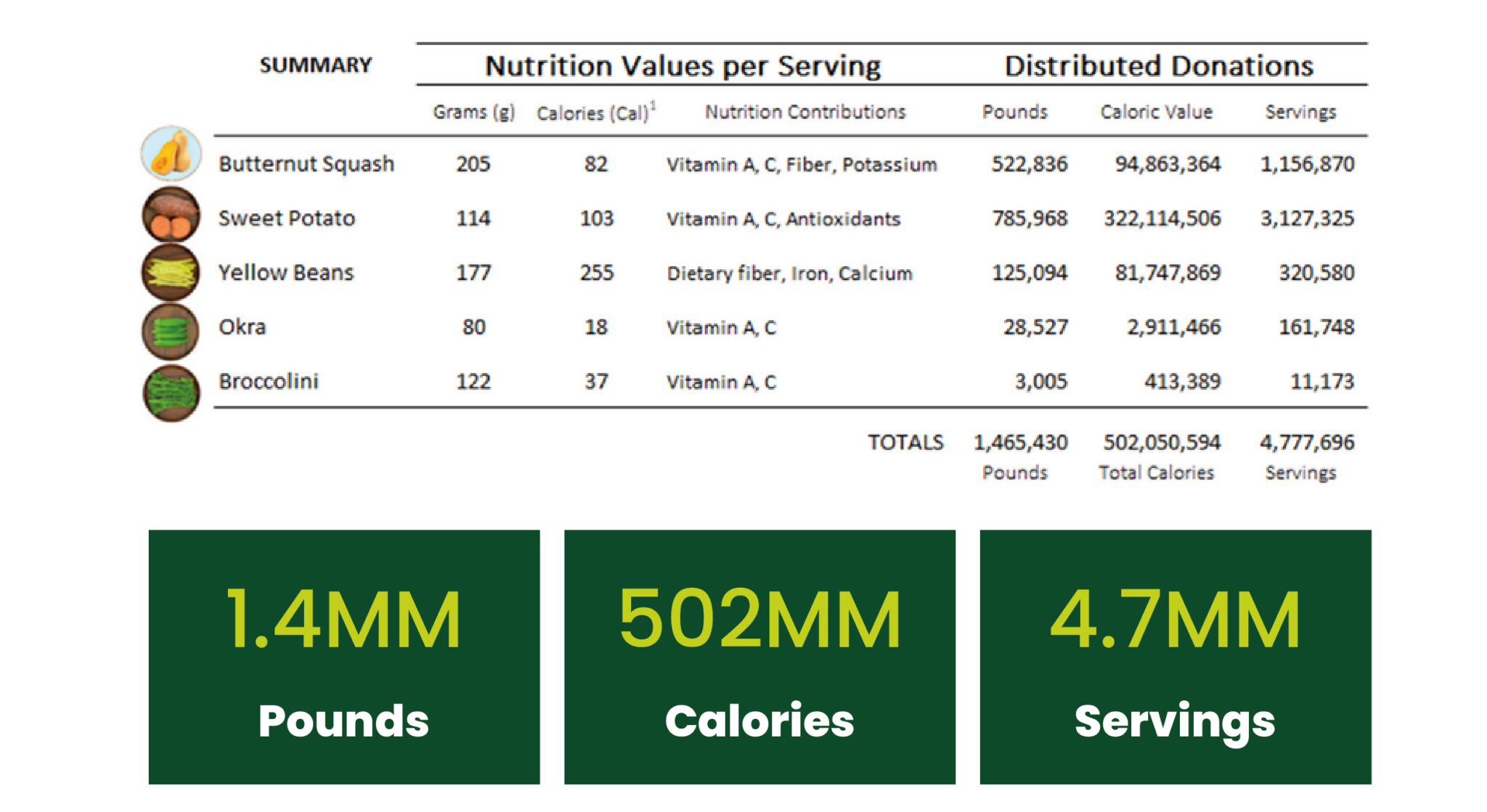Select the Sweet Potato row label
The width and height of the screenshot is (1487, 812).
[287, 218]
